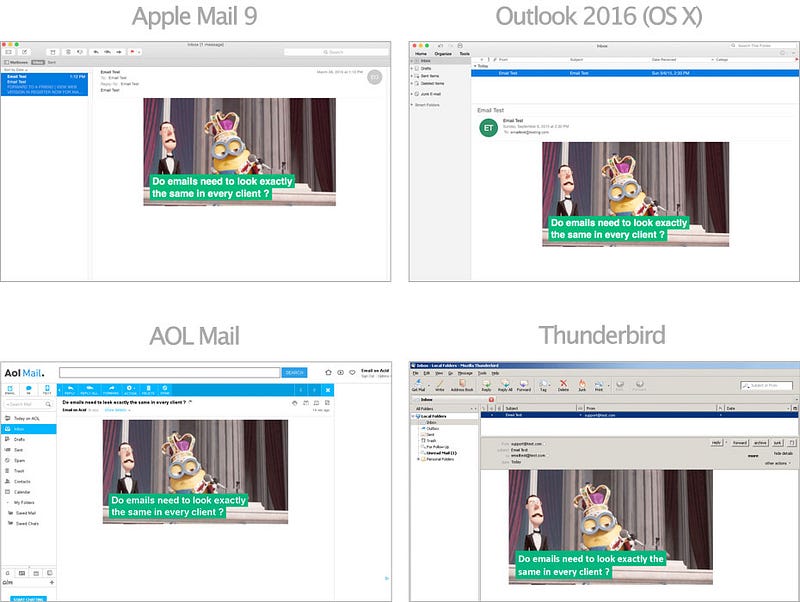Open the Help menu in Thunderbird
This screenshot has height=602, width=800.
point(495,373)
